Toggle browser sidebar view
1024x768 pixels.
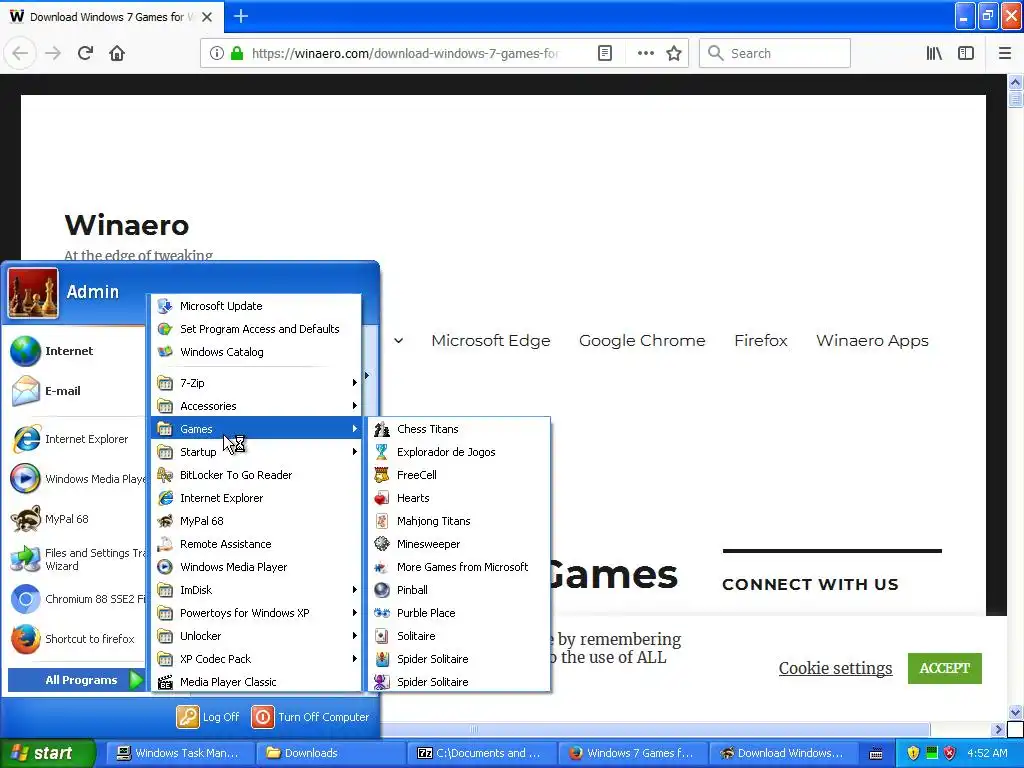point(966,53)
